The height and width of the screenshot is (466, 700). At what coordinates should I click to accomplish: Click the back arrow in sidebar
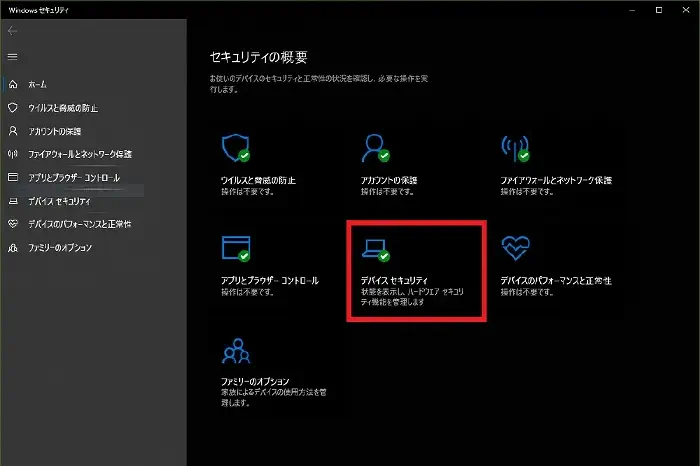click(12, 31)
